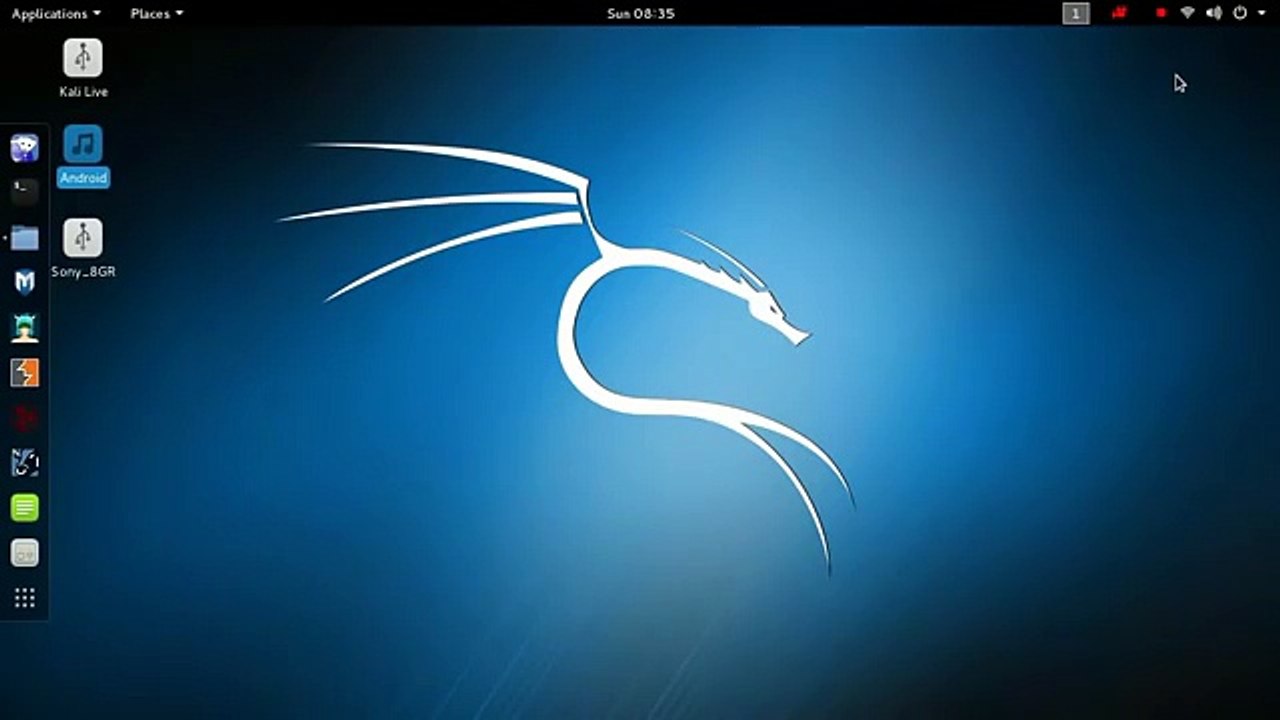
Task: Launch the dark red Maltego dock icon
Action: tap(25, 418)
